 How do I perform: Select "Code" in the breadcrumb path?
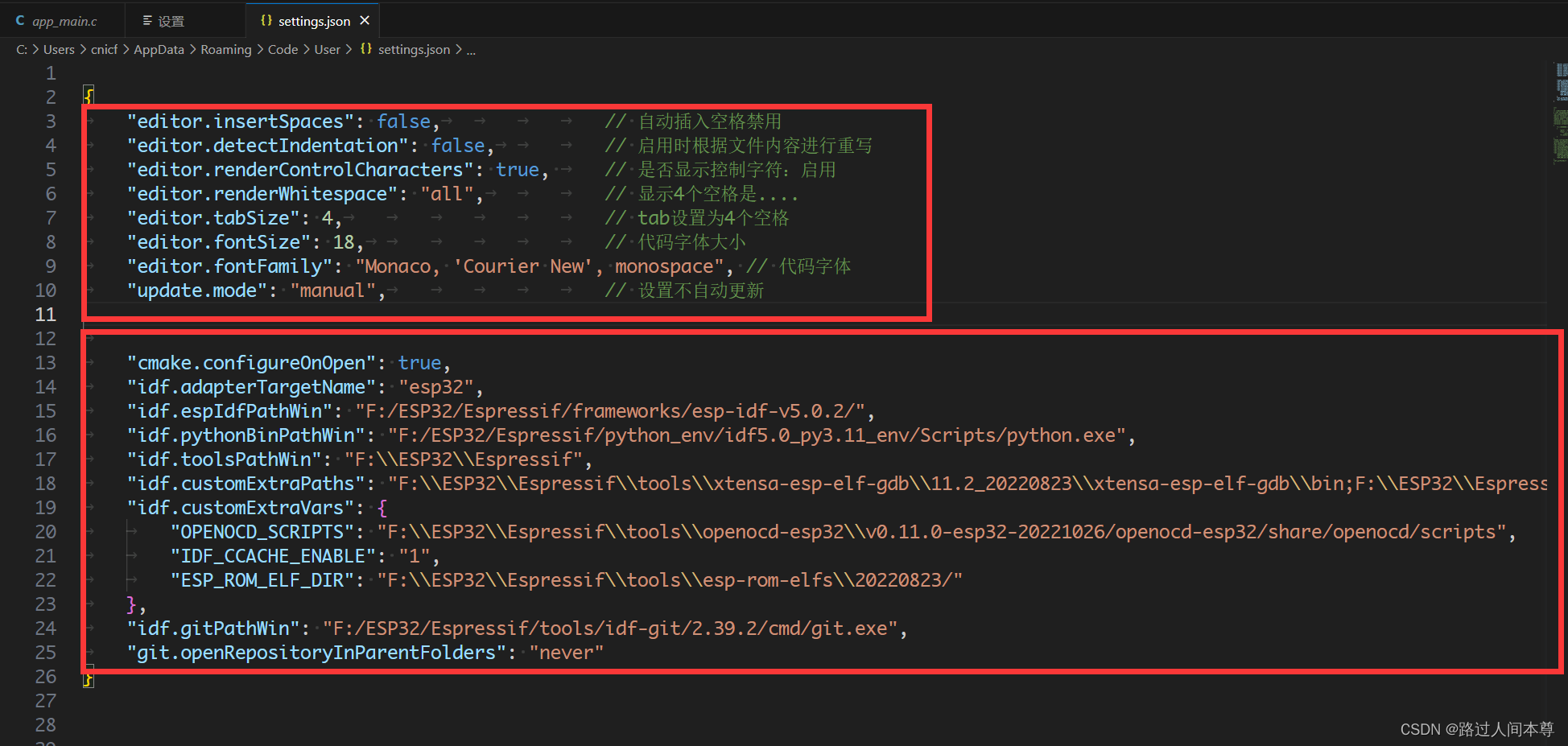(283, 49)
